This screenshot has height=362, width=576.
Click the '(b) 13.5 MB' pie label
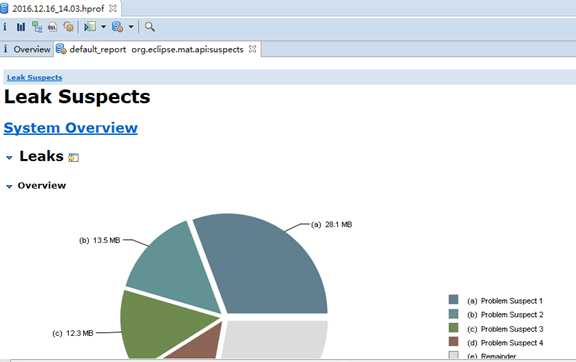pos(100,240)
